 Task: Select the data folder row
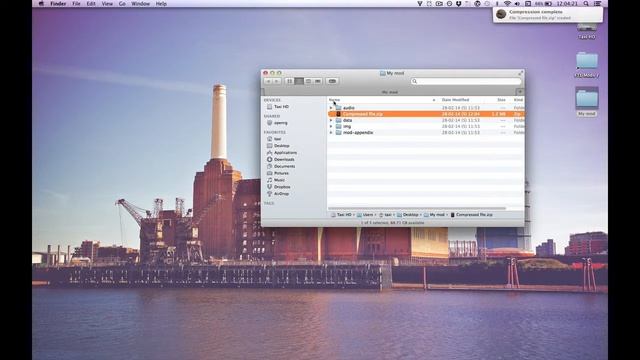[x=426, y=120]
